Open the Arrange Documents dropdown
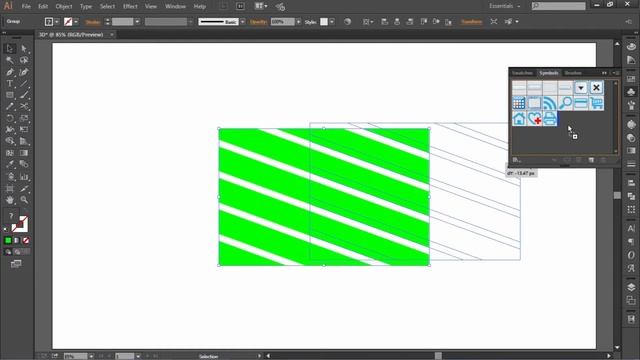 click(x=261, y=6)
